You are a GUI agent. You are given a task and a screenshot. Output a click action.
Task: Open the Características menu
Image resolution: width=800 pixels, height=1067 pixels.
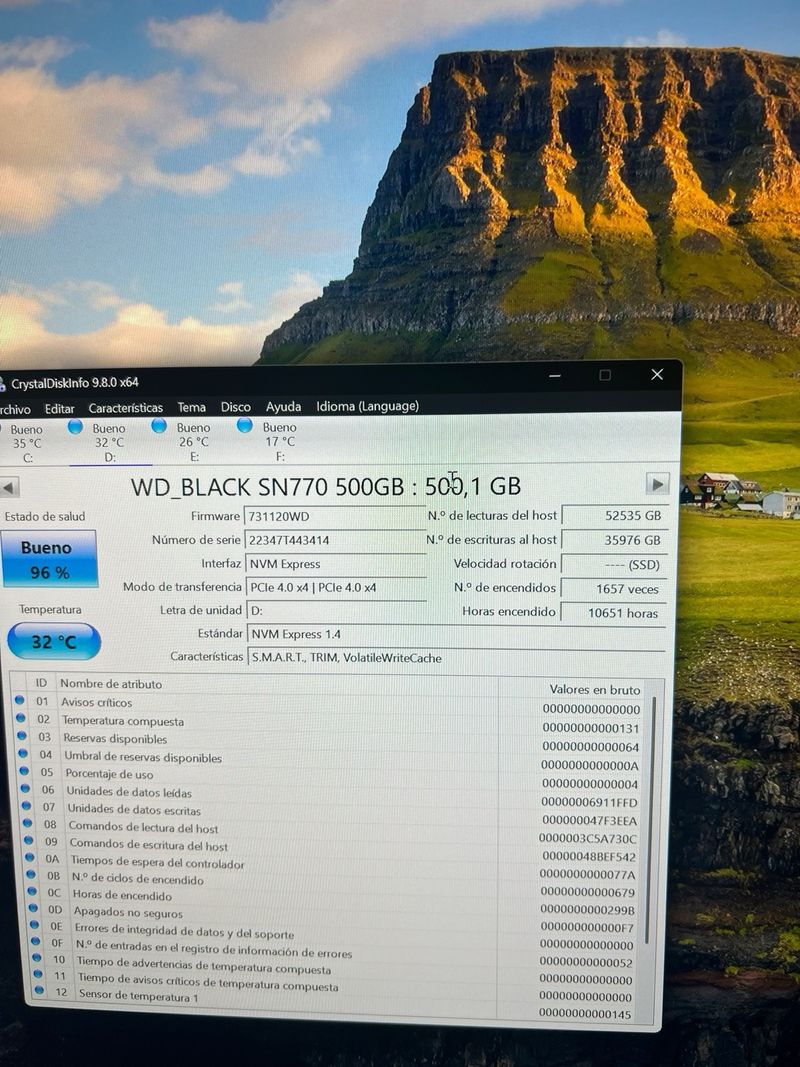(x=125, y=408)
